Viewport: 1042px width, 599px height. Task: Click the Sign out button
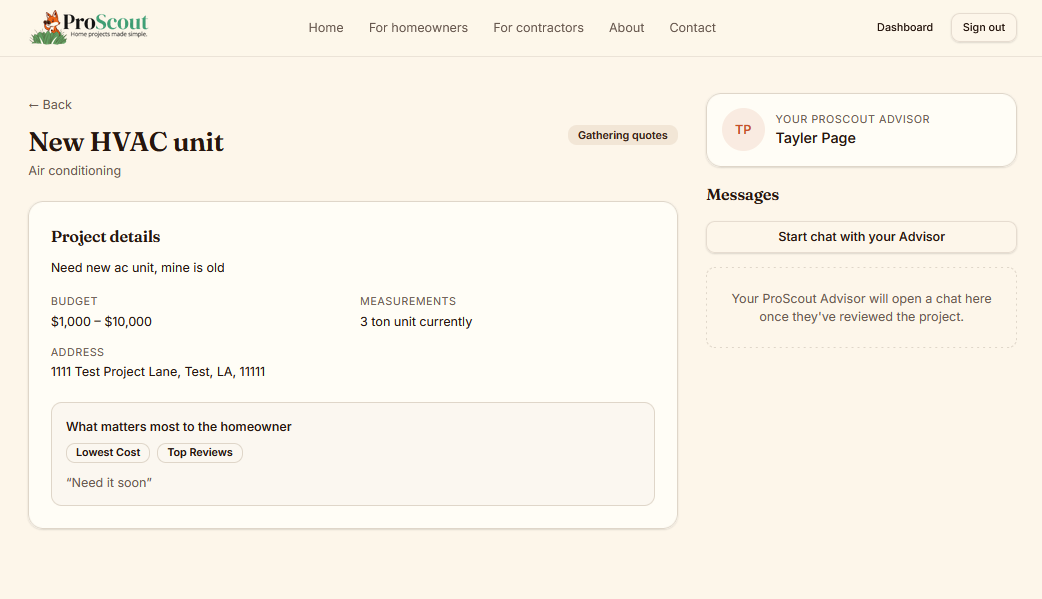coord(984,27)
